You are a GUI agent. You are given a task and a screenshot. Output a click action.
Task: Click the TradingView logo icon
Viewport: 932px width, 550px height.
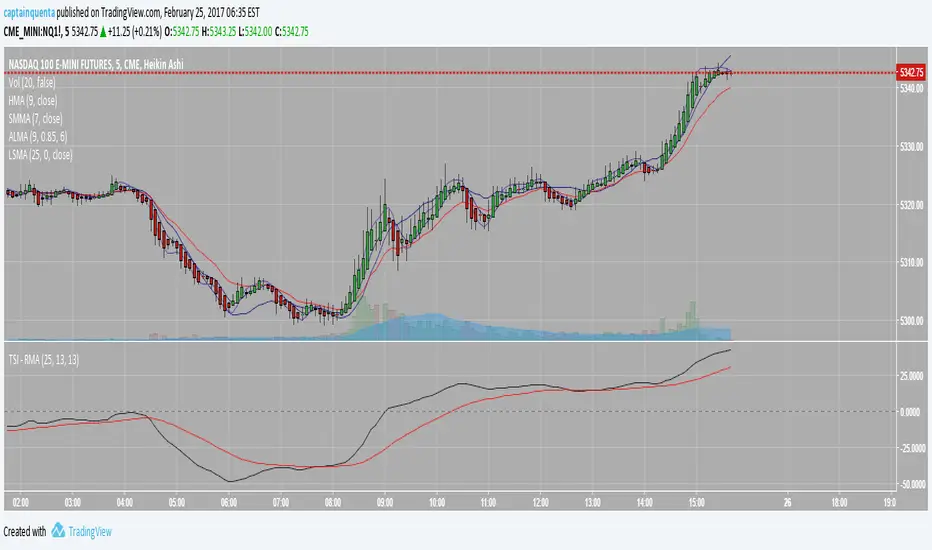(58, 530)
